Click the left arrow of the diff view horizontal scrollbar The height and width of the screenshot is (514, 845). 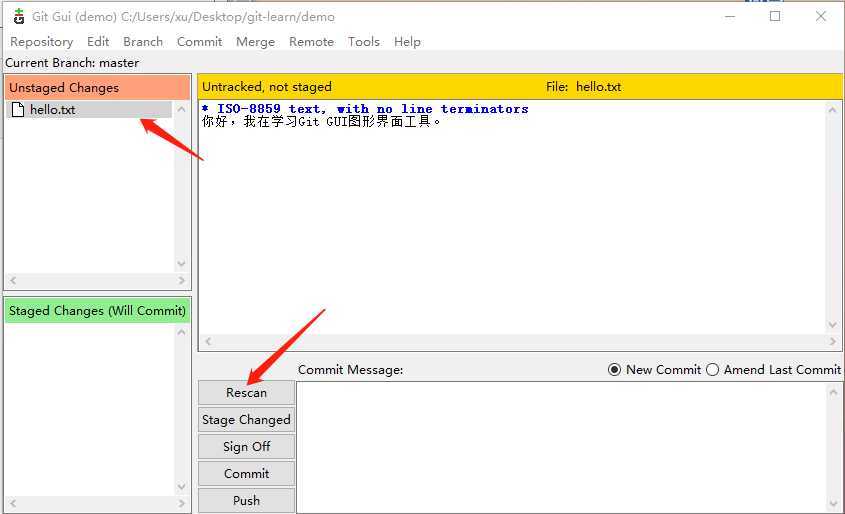click(208, 341)
